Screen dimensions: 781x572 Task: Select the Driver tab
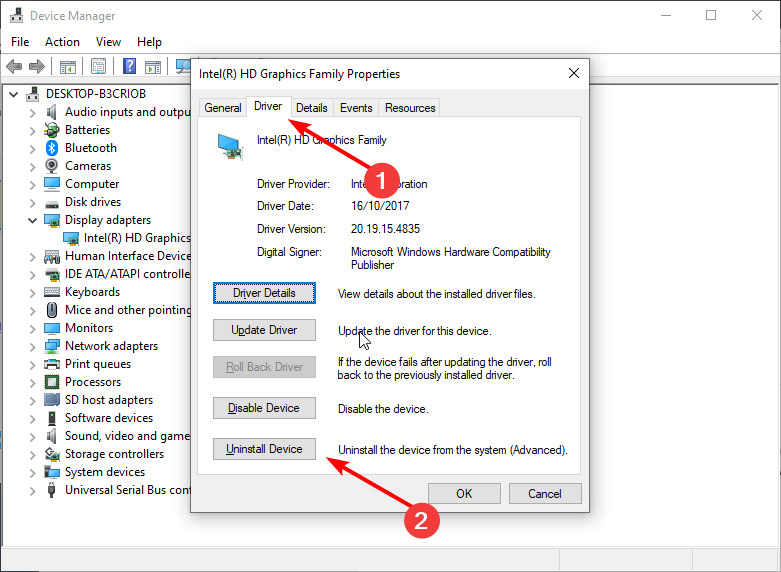268,106
